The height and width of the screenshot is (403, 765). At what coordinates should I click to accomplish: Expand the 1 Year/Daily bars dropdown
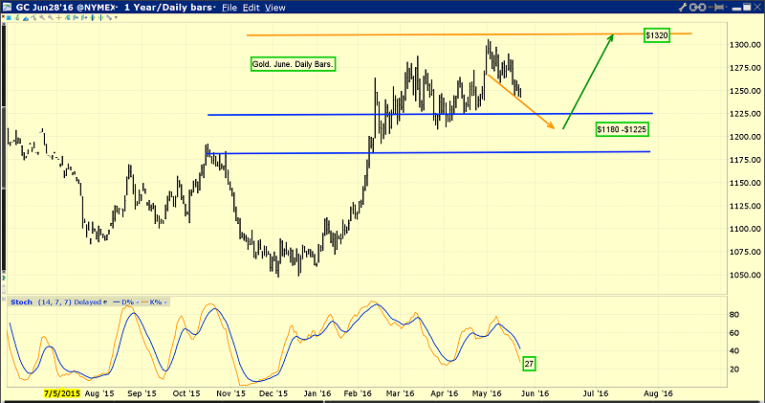point(166,6)
